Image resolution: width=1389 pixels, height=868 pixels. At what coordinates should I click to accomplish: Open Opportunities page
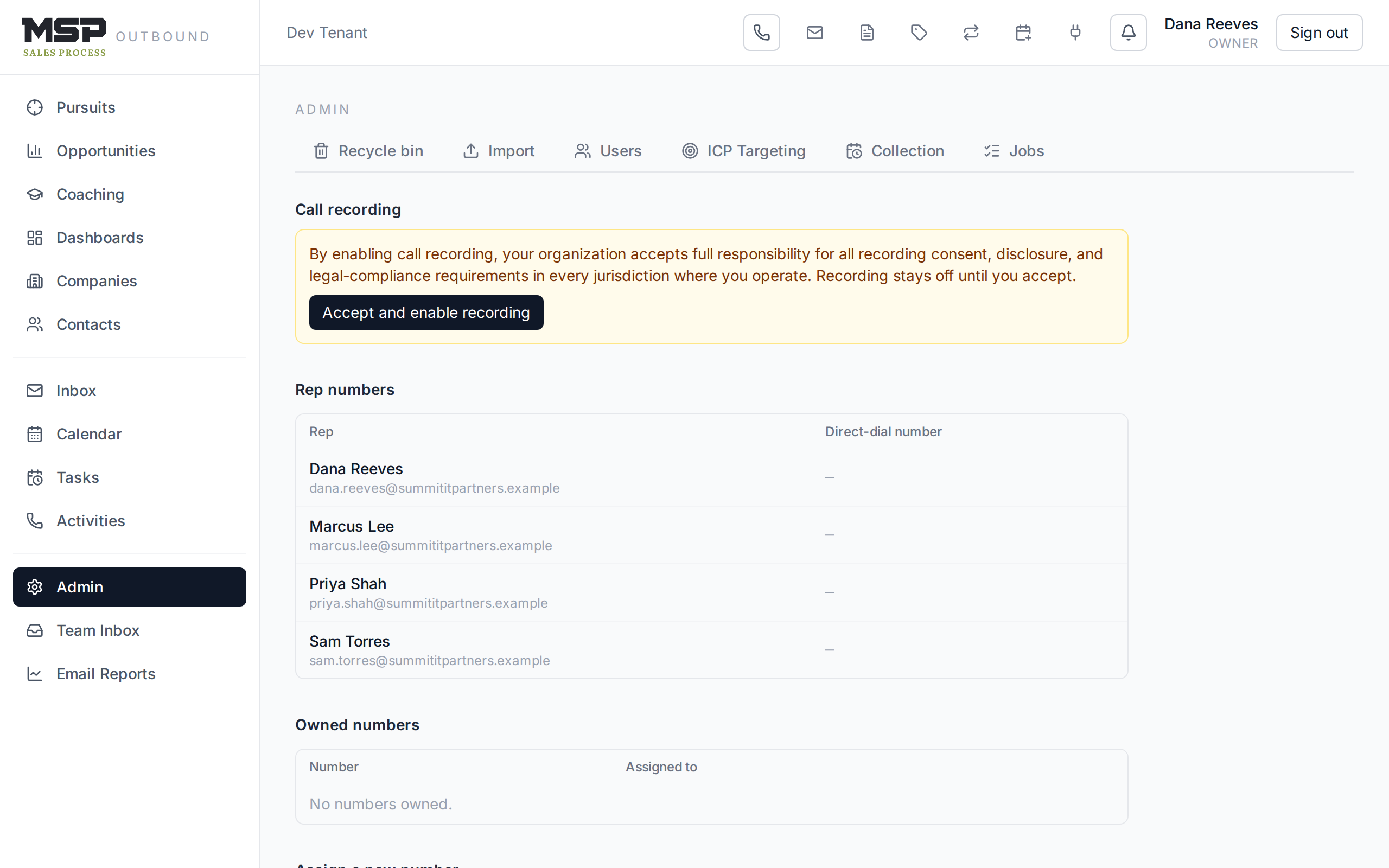[x=130, y=151]
